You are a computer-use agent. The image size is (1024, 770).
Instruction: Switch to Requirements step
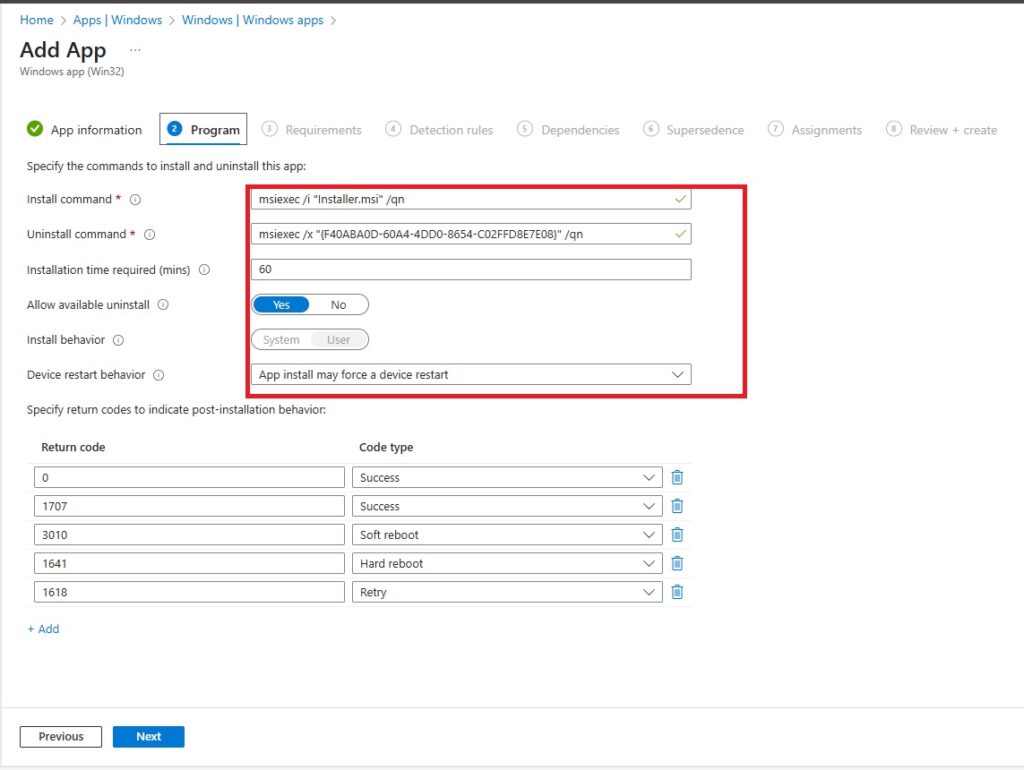pyautogui.click(x=312, y=130)
